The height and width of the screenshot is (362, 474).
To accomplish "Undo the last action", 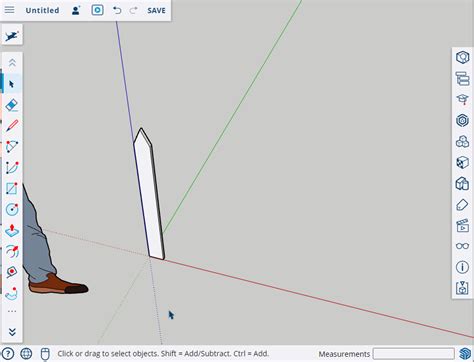I will click(117, 10).
